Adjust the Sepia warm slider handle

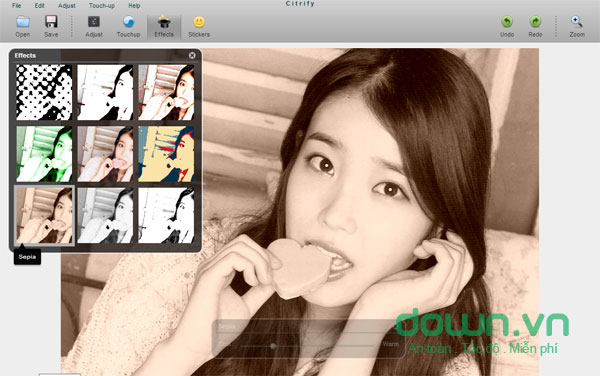[x=273, y=346]
